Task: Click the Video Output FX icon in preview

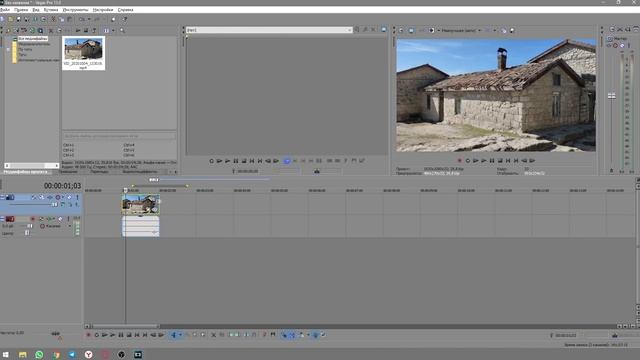Action: click(422, 30)
